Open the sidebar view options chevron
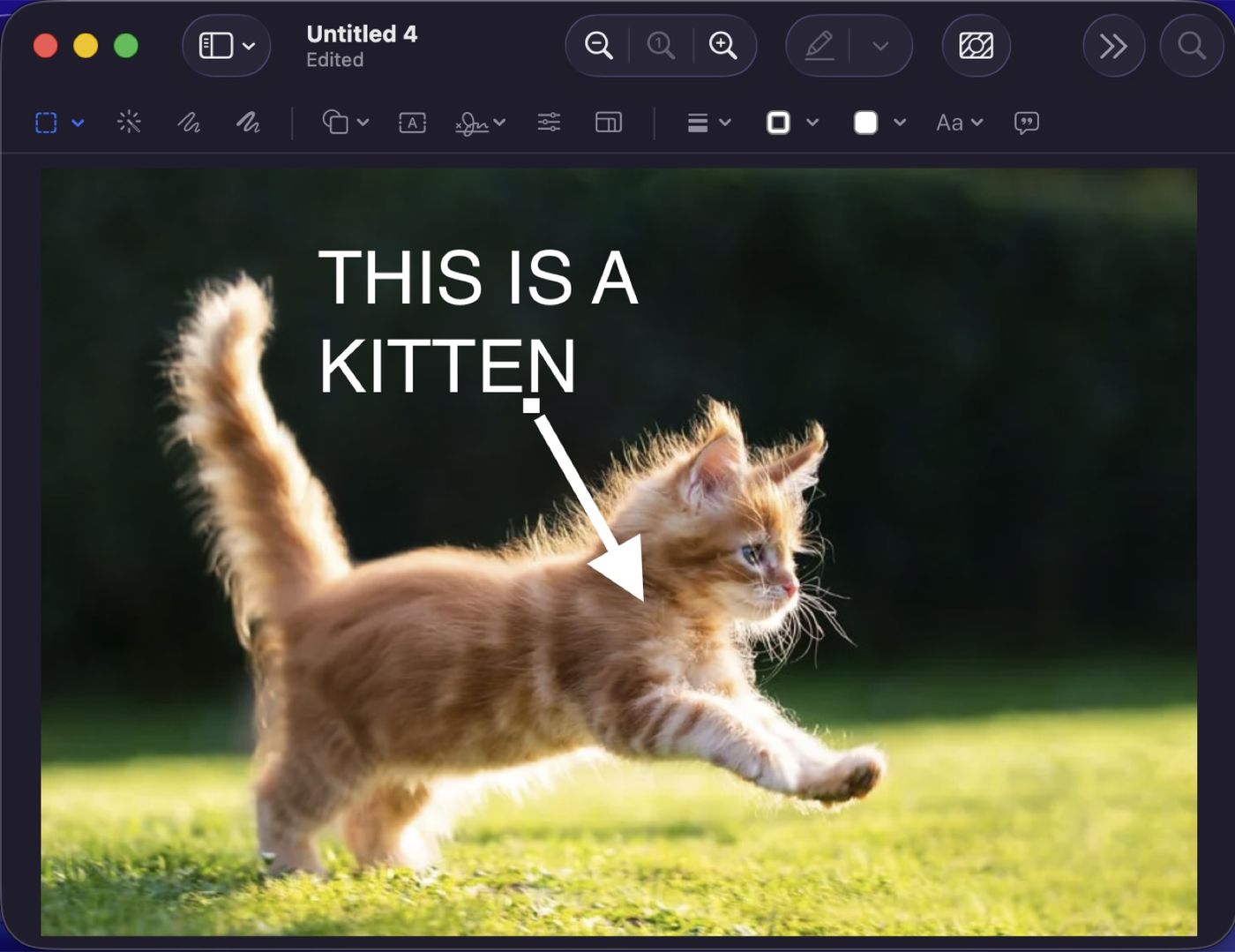 (249, 46)
